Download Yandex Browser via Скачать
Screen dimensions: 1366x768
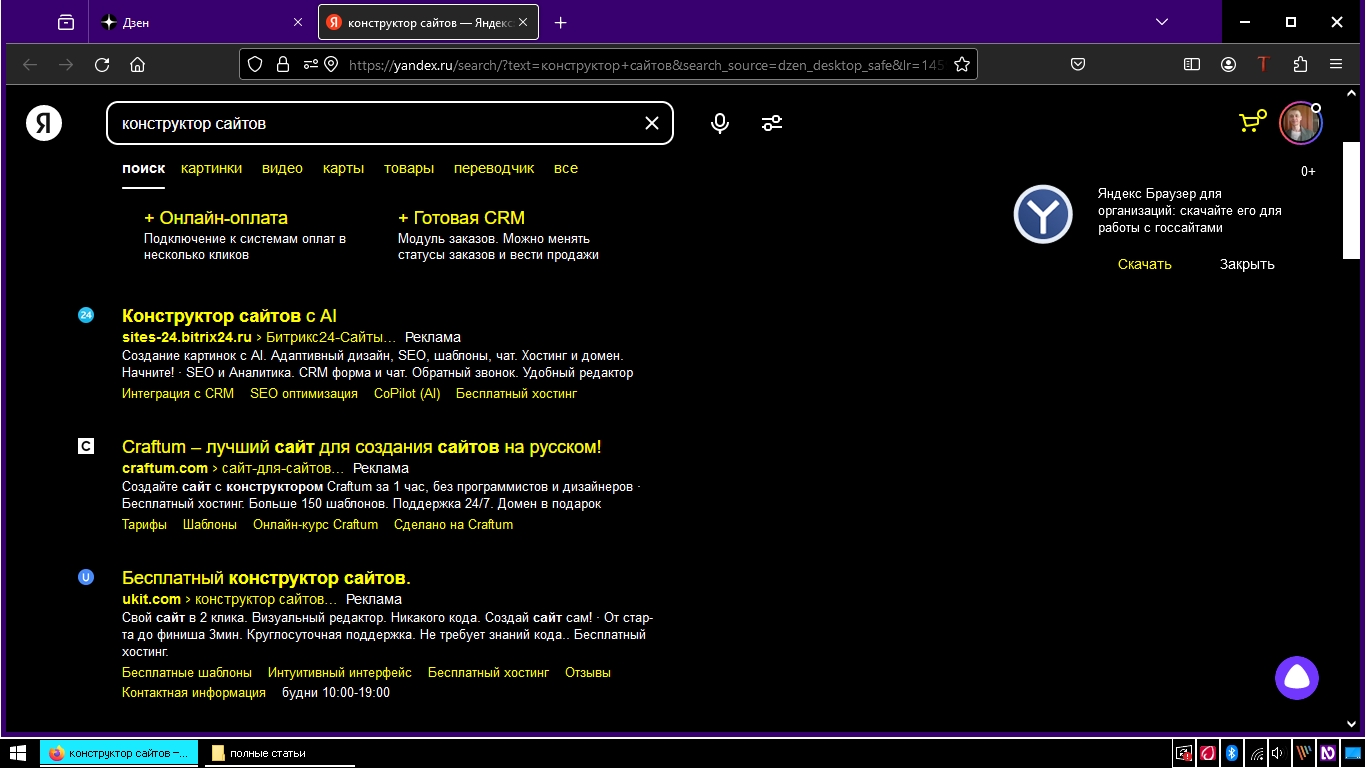point(1144,264)
